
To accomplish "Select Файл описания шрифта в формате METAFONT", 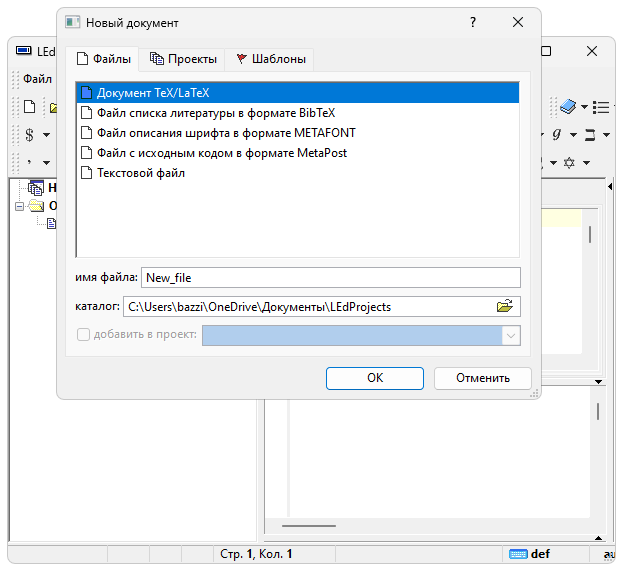I will point(297,133).
